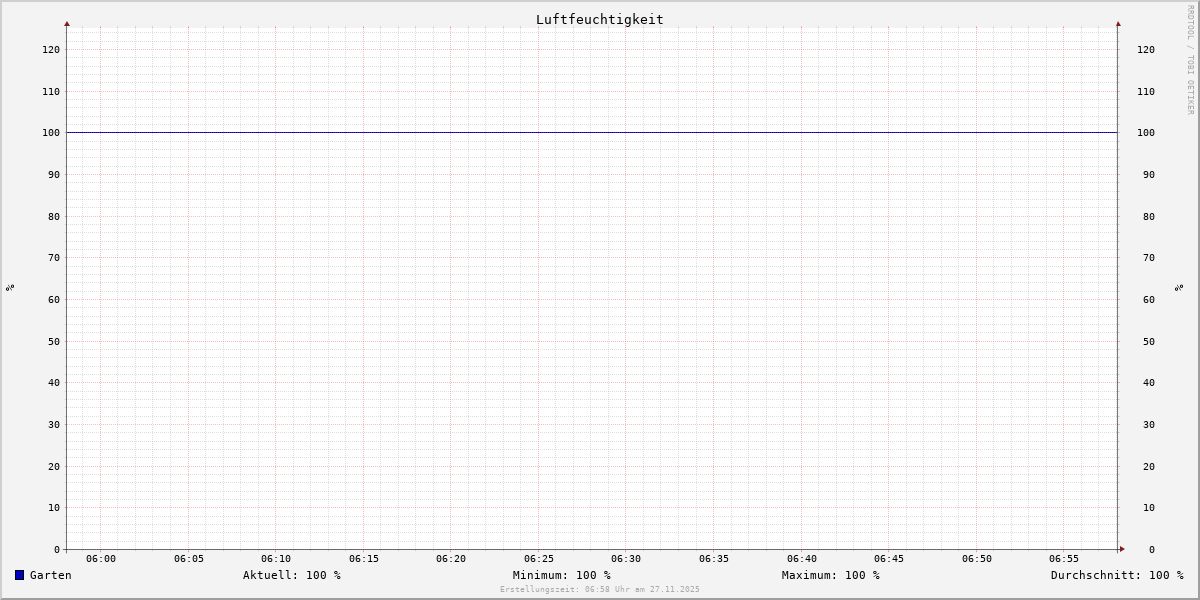Click the RRDTOOL / TOBI OETIKER watermark
The width and height of the screenshot is (1200, 600).
tap(1190, 60)
